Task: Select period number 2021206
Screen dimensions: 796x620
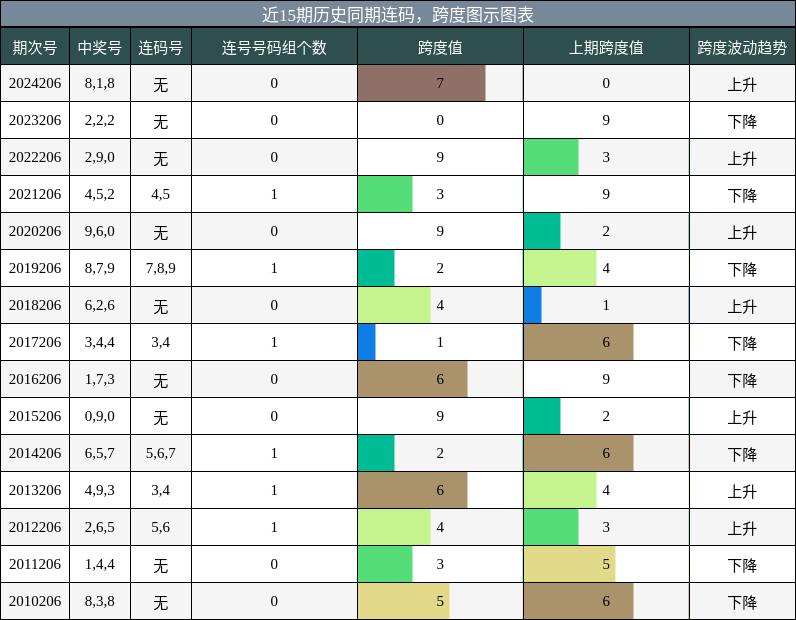Action: 35,194
